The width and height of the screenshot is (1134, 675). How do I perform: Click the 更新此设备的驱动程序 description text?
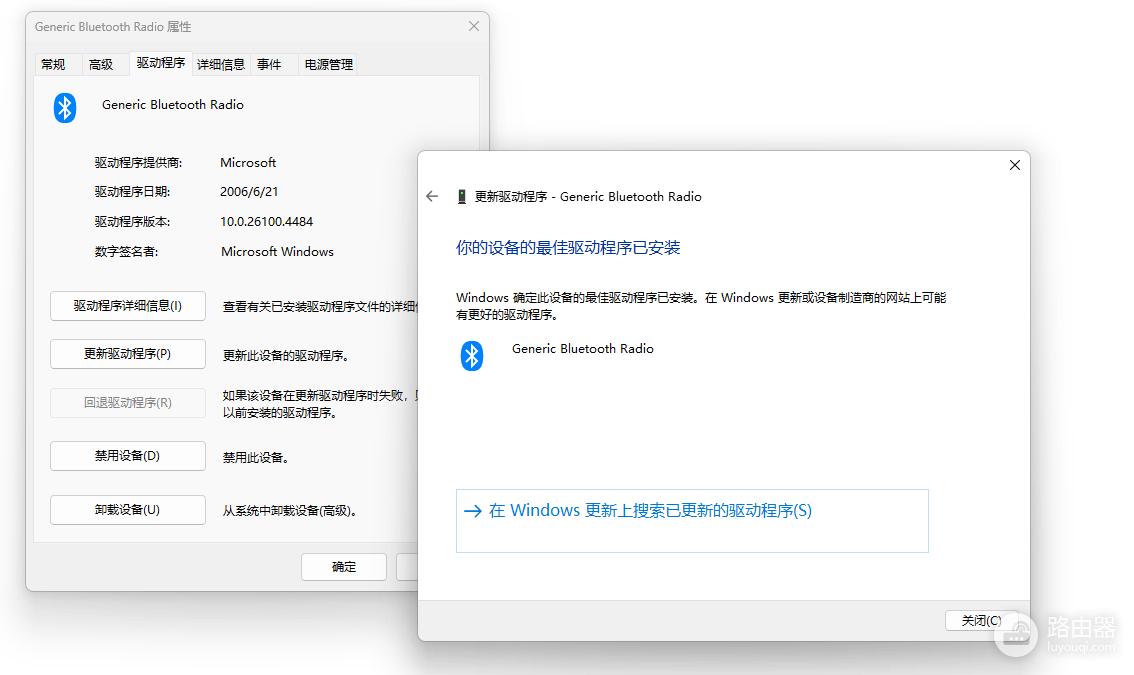tap(286, 355)
